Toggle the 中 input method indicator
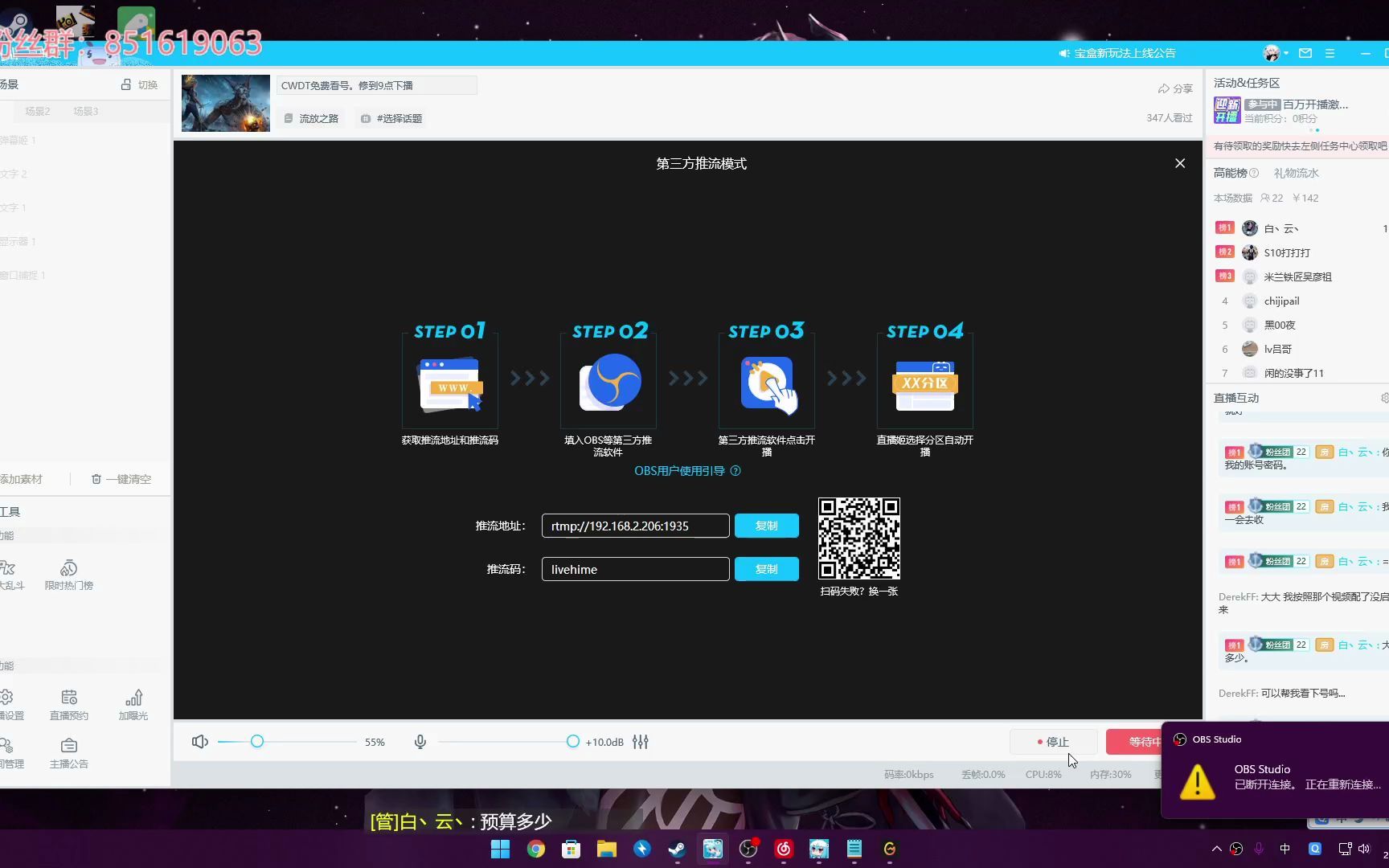1389x868 pixels. pos(1285,849)
